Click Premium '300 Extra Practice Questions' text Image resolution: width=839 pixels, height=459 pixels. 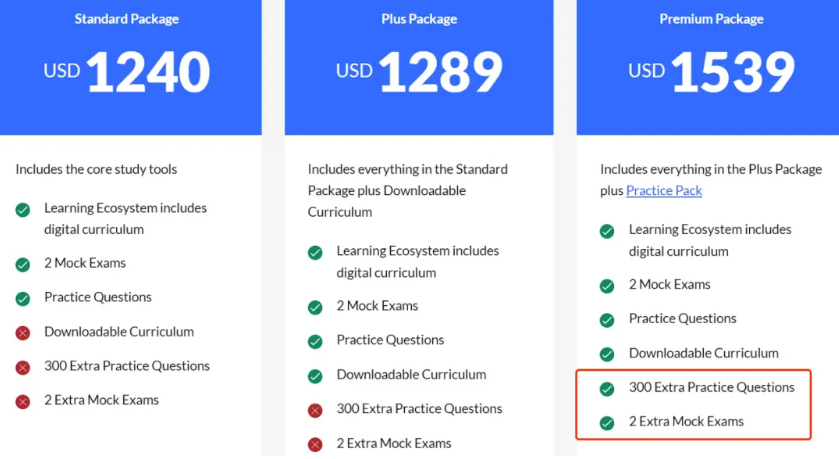click(x=711, y=387)
